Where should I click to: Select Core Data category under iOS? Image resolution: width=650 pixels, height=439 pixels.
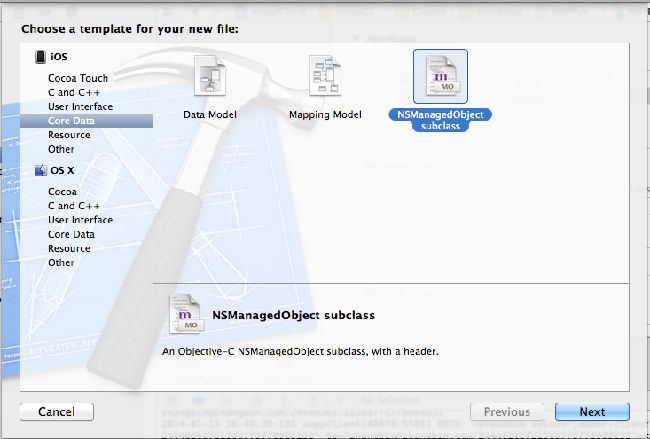[x=87, y=121]
